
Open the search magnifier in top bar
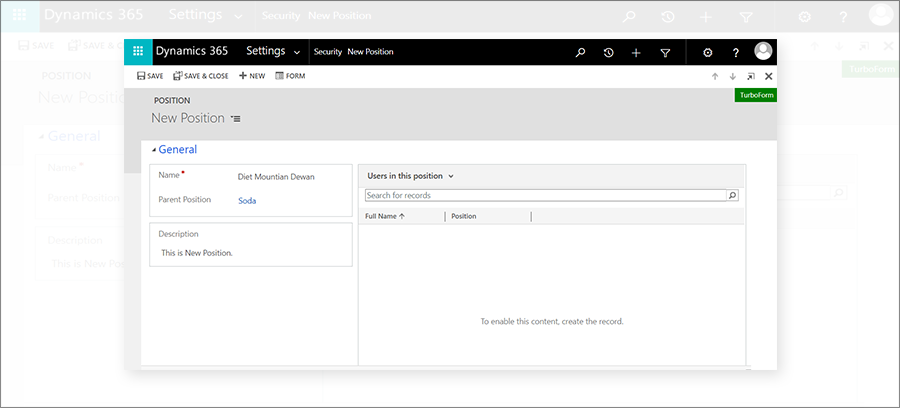point(580,52)
